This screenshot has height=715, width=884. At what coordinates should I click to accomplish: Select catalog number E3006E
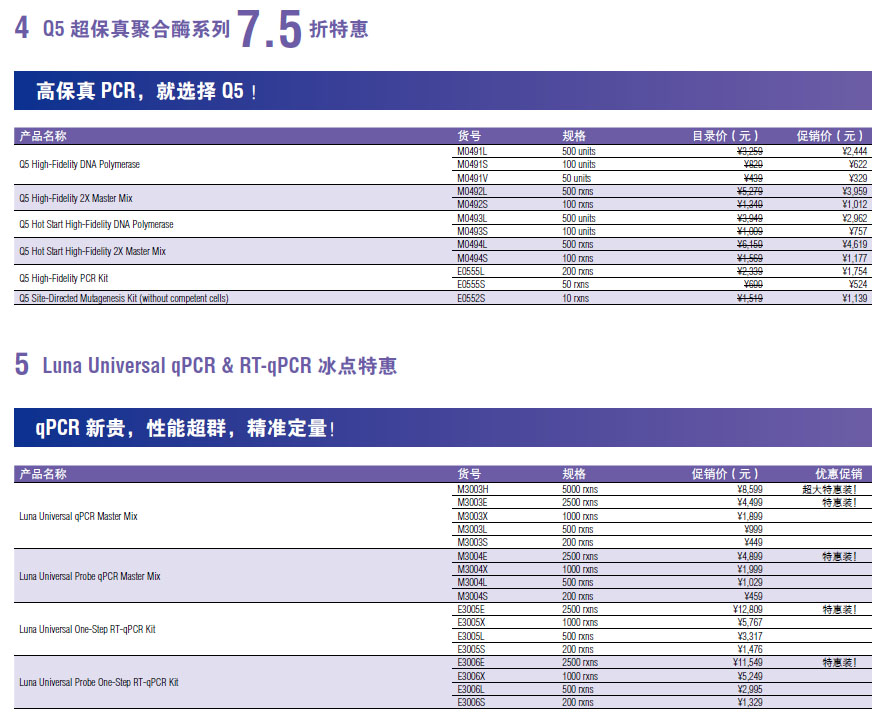click(x=471, y=663)
